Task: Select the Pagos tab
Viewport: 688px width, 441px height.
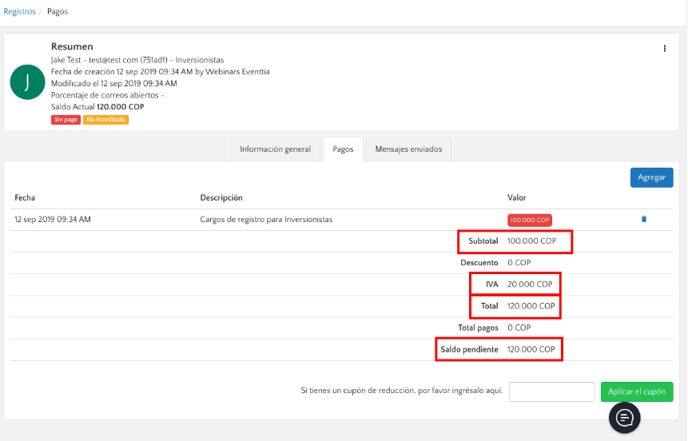Action: [342, 149]
